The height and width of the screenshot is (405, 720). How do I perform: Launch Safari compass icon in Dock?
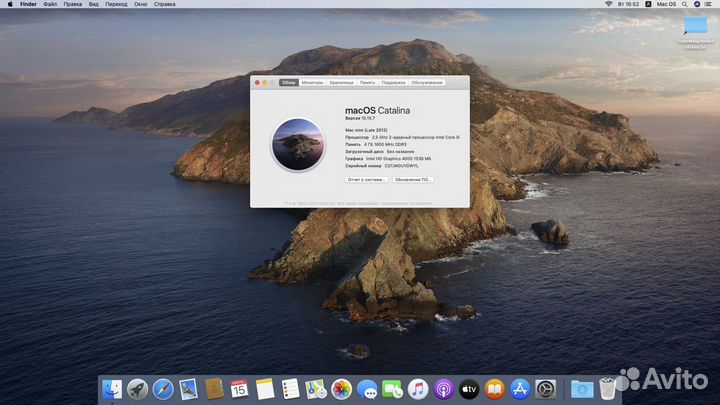[163, 389]
